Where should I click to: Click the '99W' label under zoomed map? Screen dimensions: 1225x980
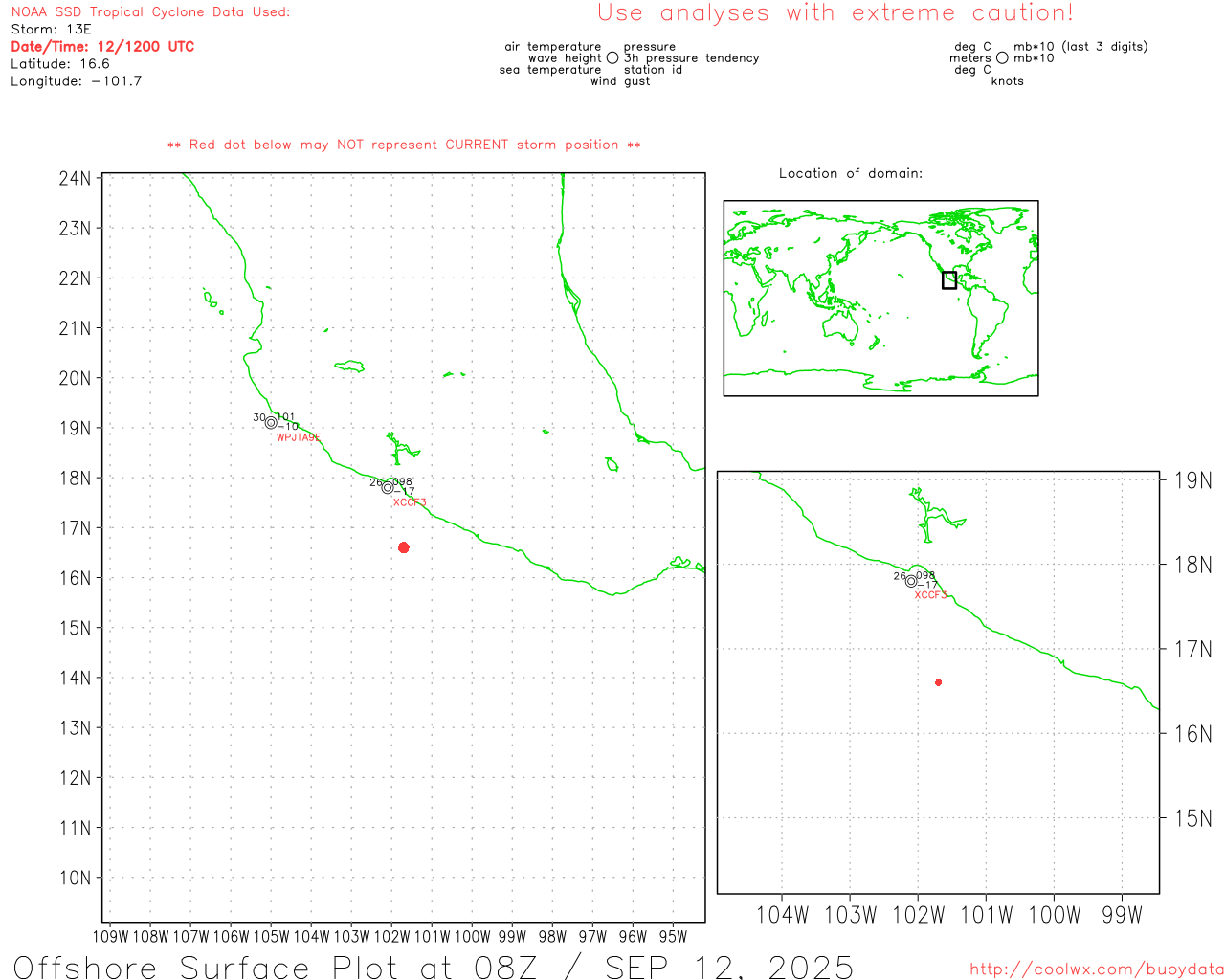(x=1122, y=916)
